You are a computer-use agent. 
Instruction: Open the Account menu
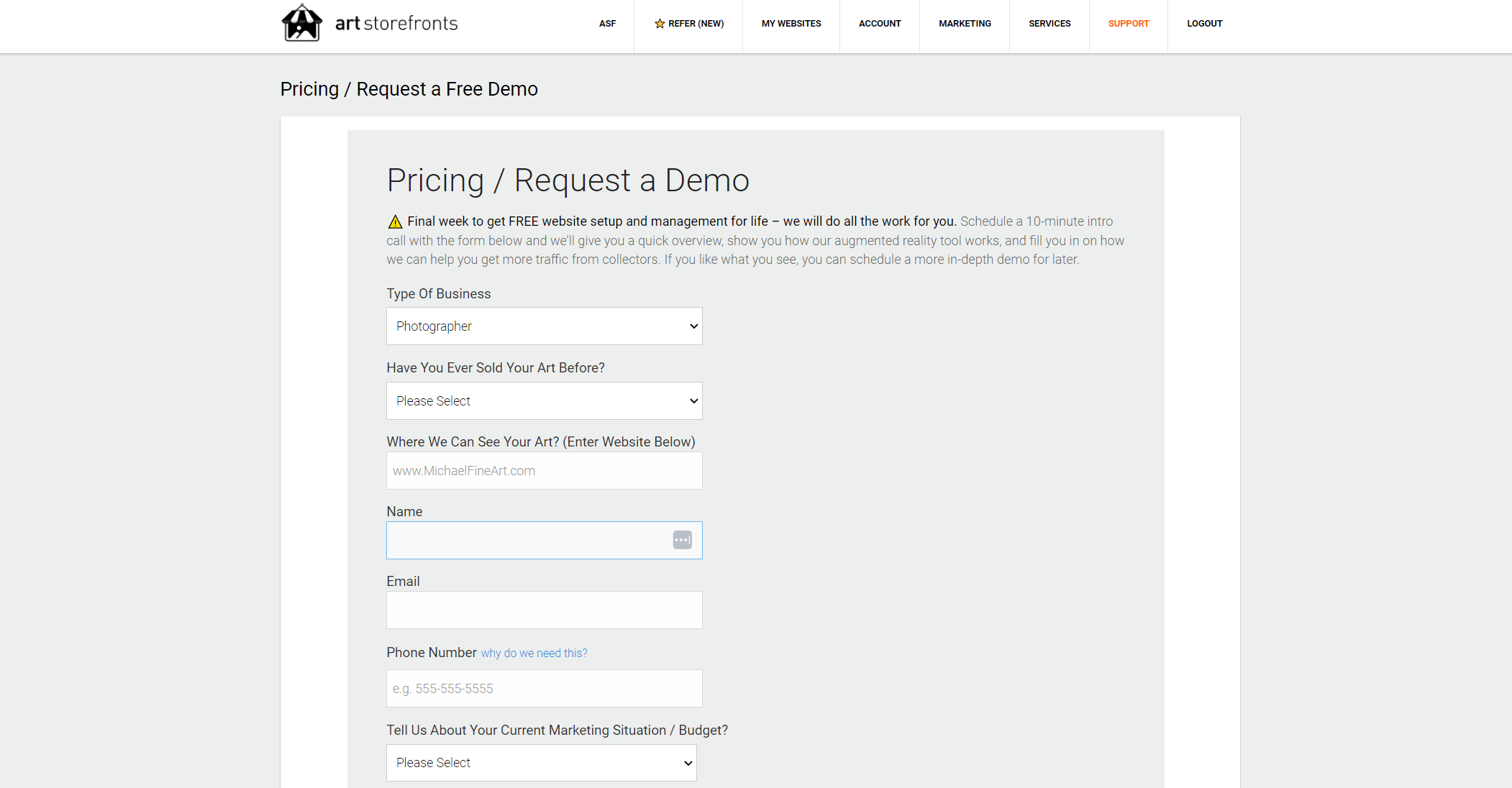[879, 24]
